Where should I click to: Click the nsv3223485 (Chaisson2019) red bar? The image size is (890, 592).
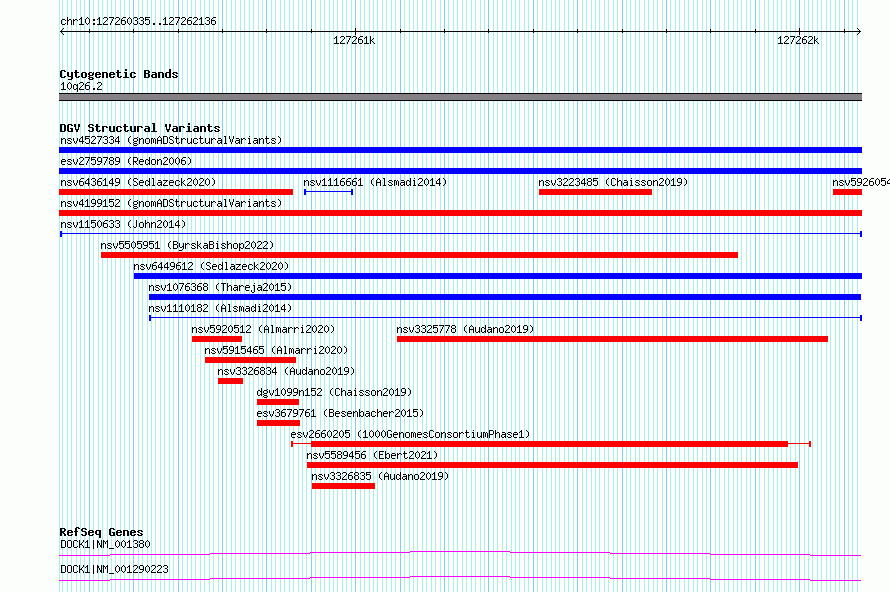pos(595,192)
